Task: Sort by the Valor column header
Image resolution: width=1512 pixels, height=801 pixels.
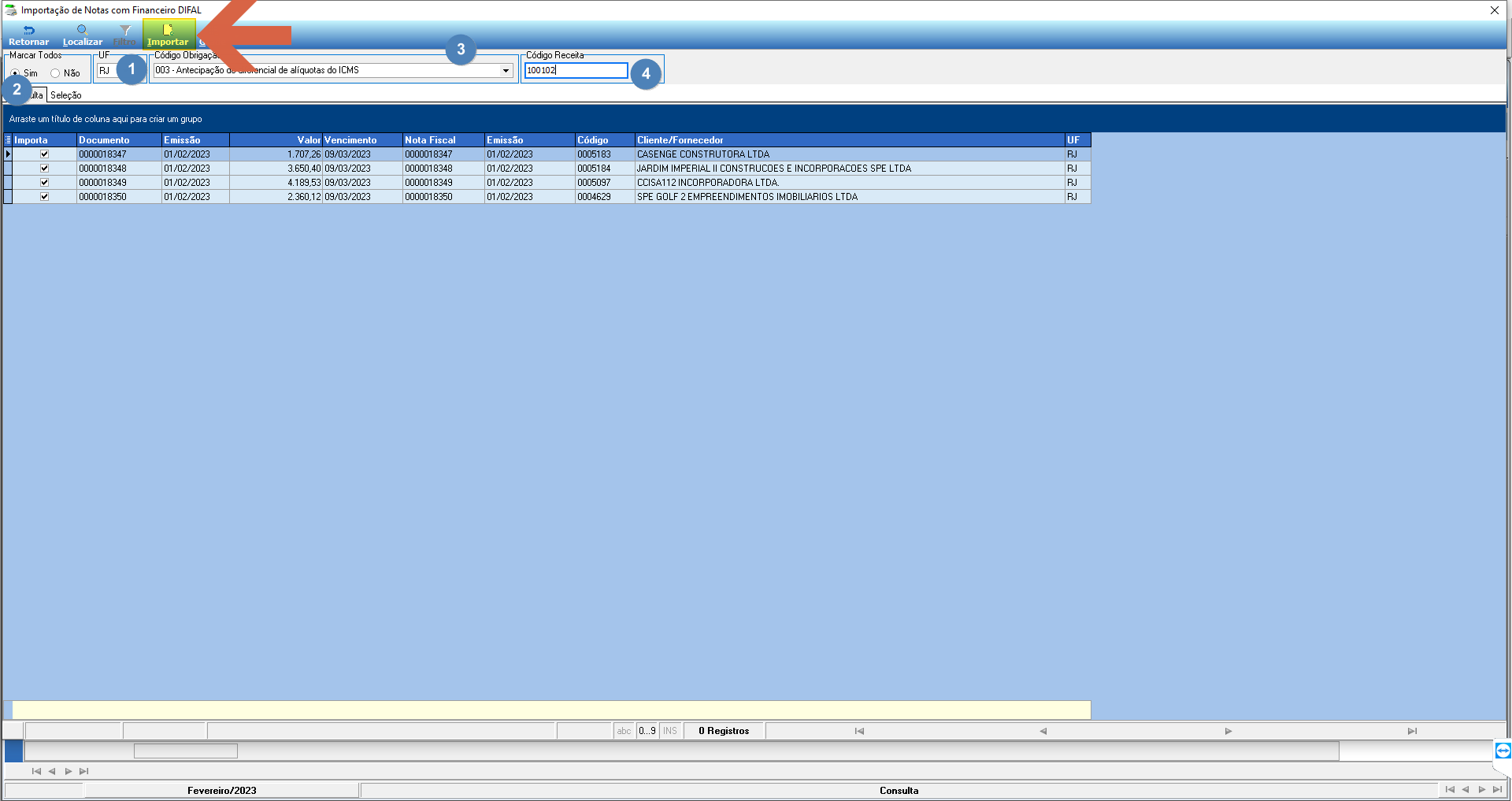Action: (x=276, y=140)
